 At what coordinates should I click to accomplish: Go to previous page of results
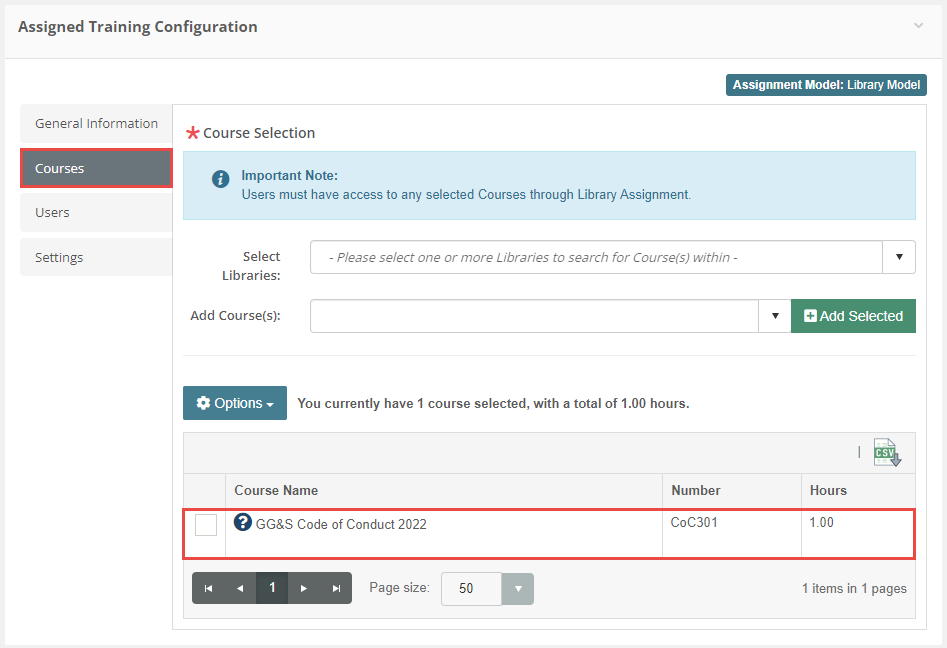coord(240,588)
